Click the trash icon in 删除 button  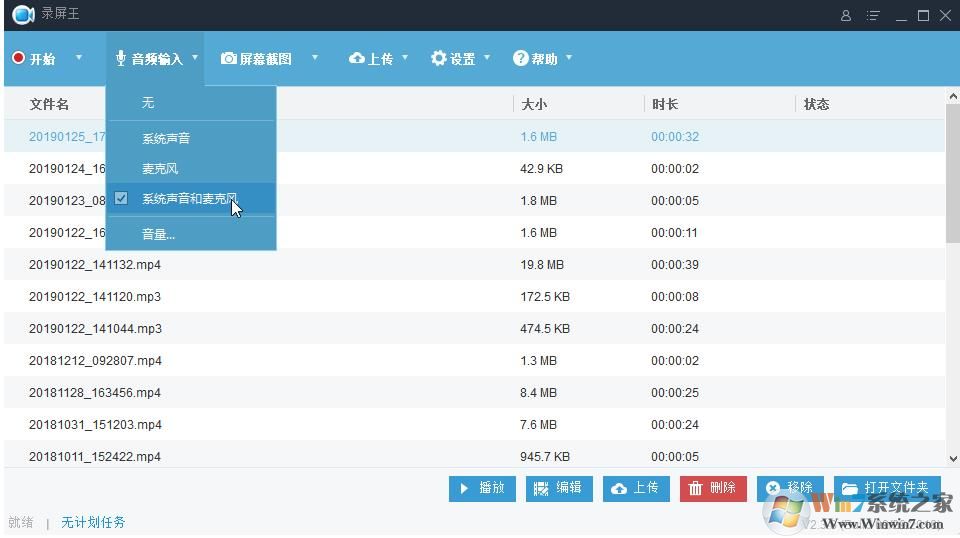[696, 488]
